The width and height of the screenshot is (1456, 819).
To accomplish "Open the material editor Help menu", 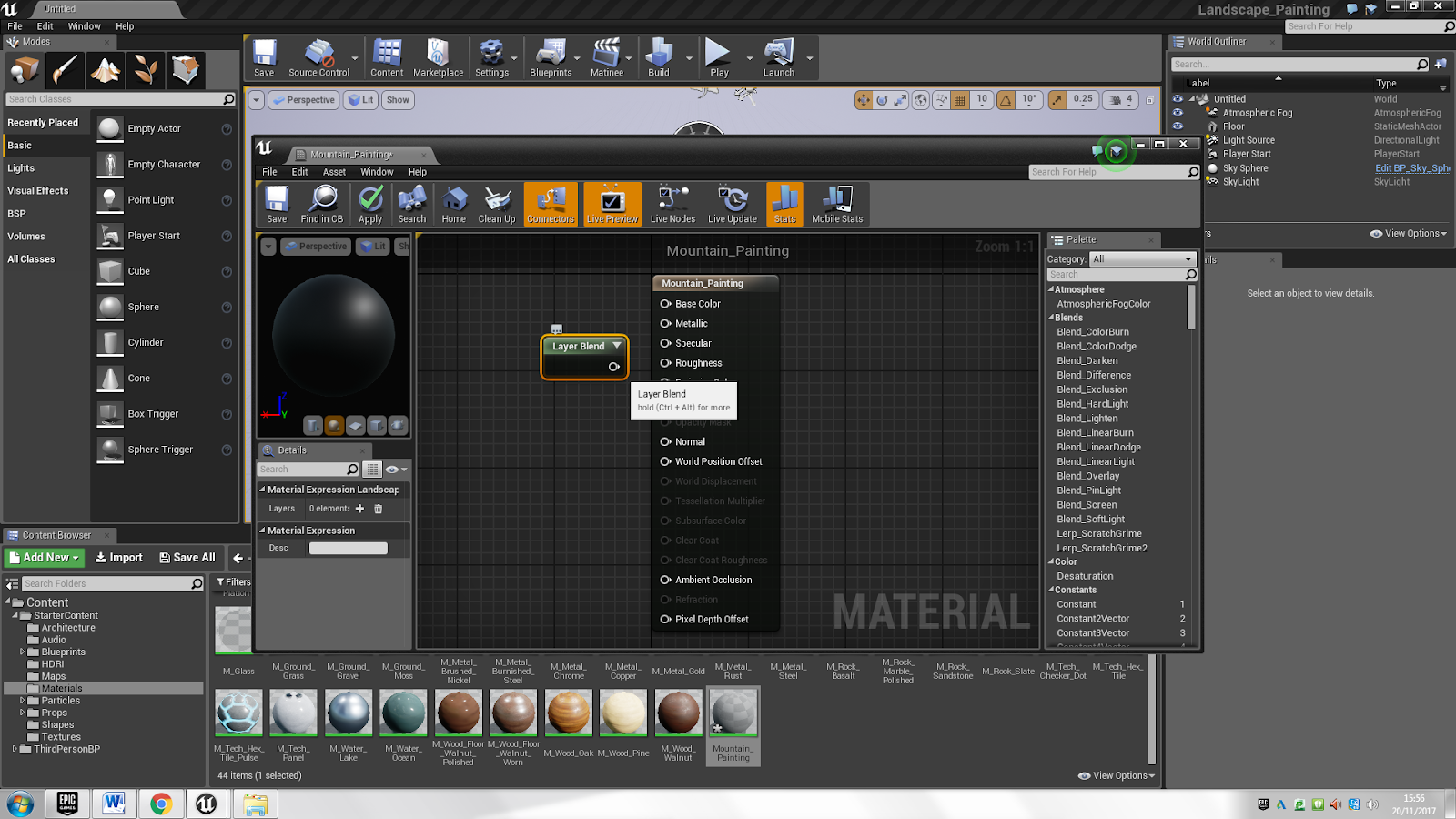I will 418,172.
